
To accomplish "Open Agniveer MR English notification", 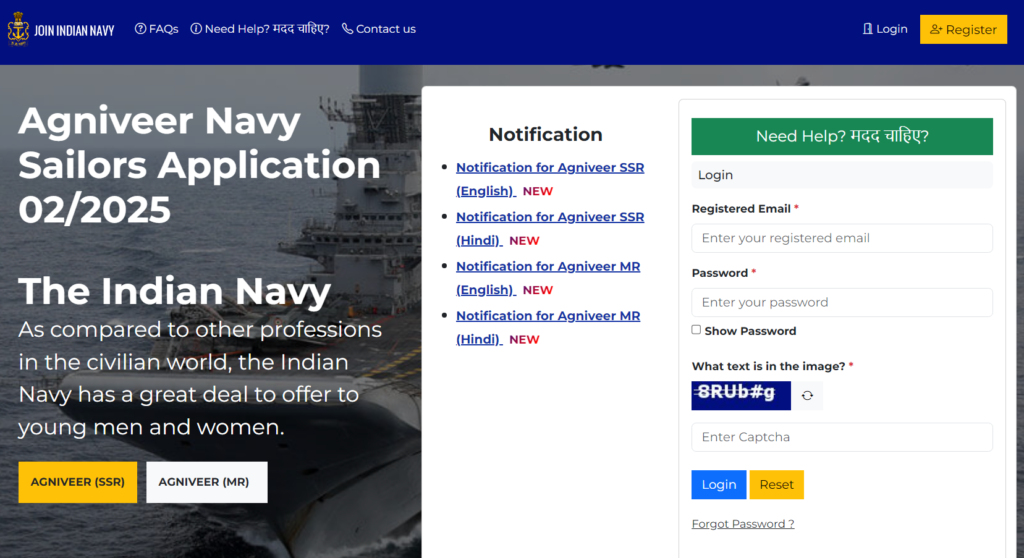I will (548, 278).
